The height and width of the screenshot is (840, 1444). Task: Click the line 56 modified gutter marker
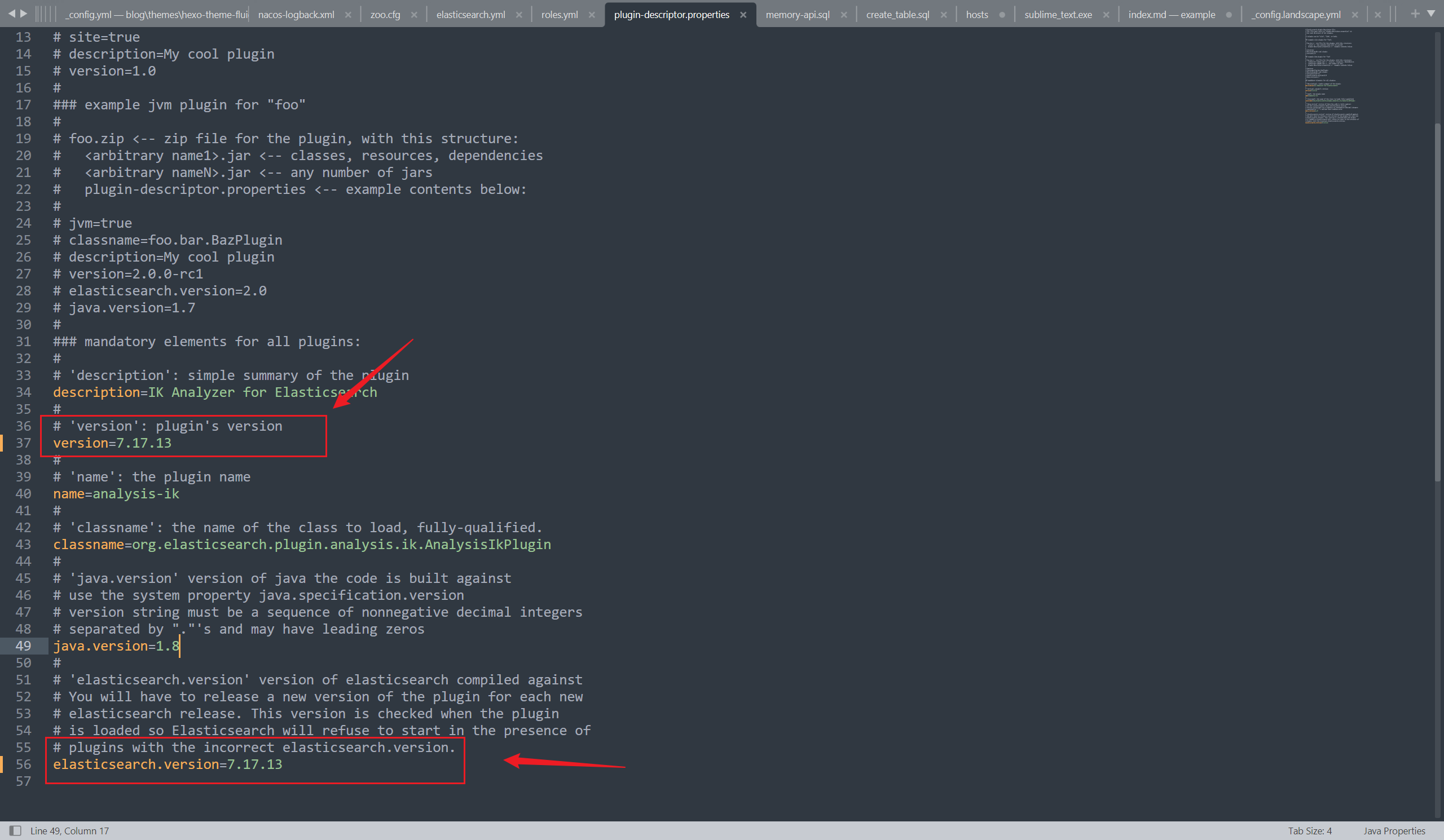coord(2,764)
